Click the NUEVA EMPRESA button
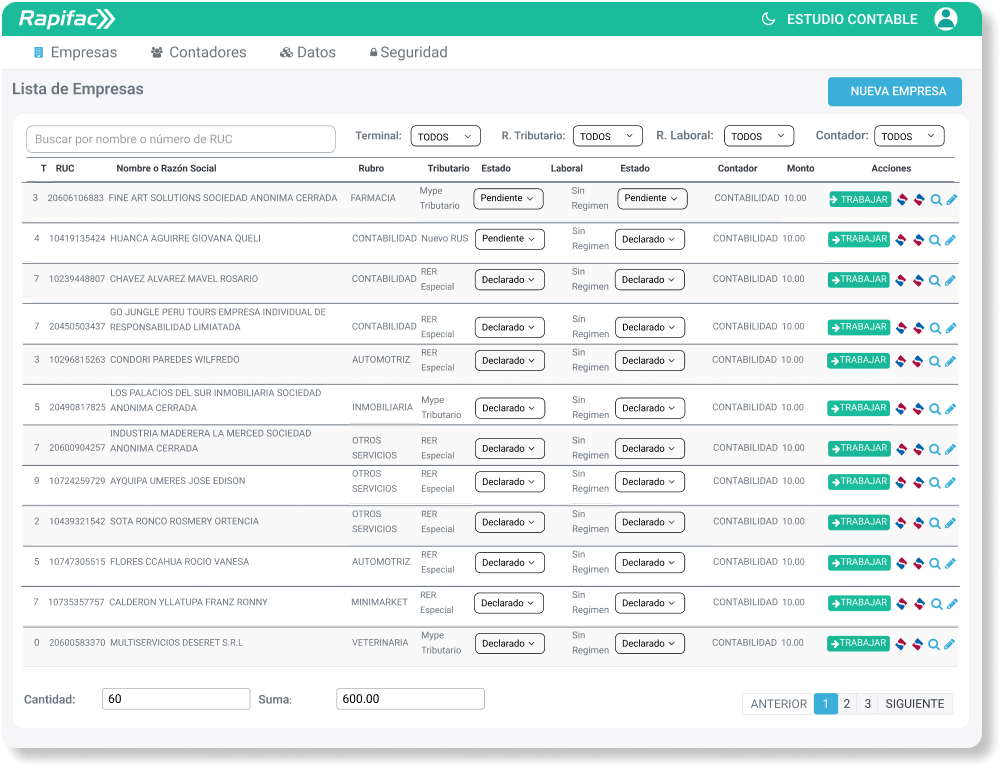Viewport: 1004px width, 770px height. [x=895, y=91]
